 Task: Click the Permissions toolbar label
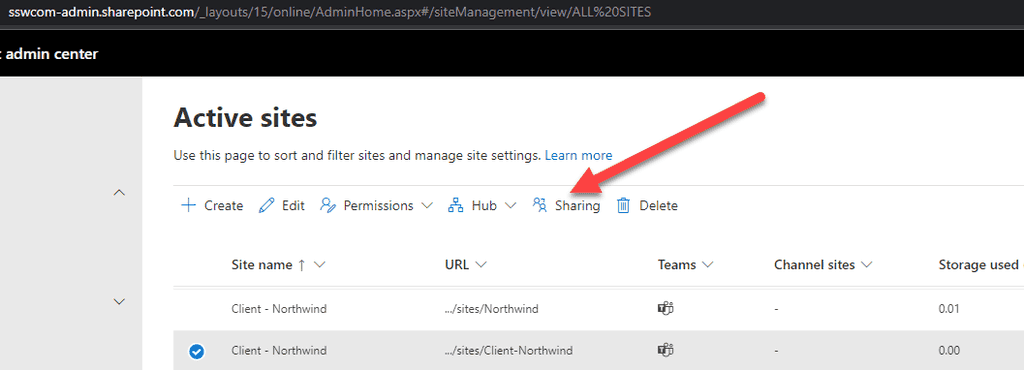tap(379, 206)
